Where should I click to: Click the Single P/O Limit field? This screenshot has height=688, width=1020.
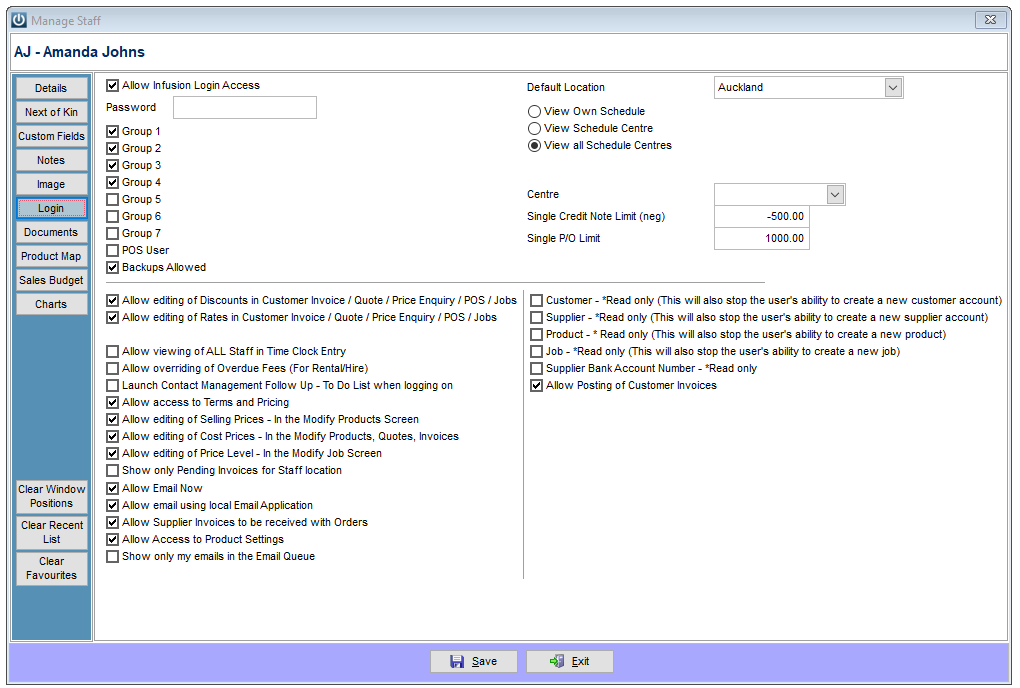761,239
